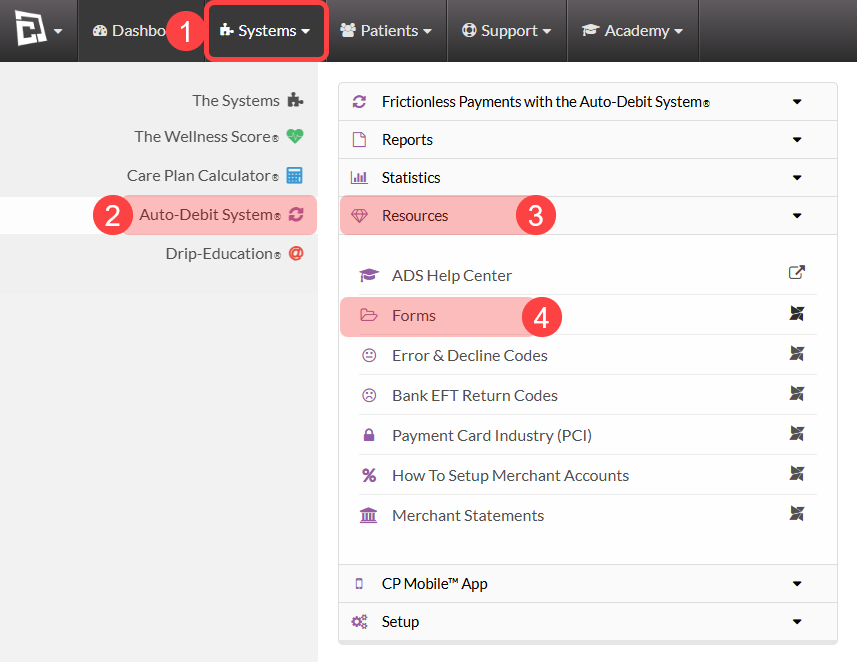Click the pinwheel icon for Merchant Statements

[796, 513]
